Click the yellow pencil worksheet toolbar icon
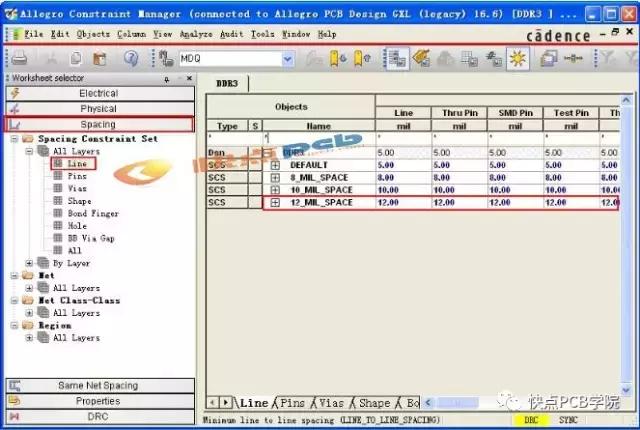This screenshot has height=430, width=640. [x=421, y=58]
